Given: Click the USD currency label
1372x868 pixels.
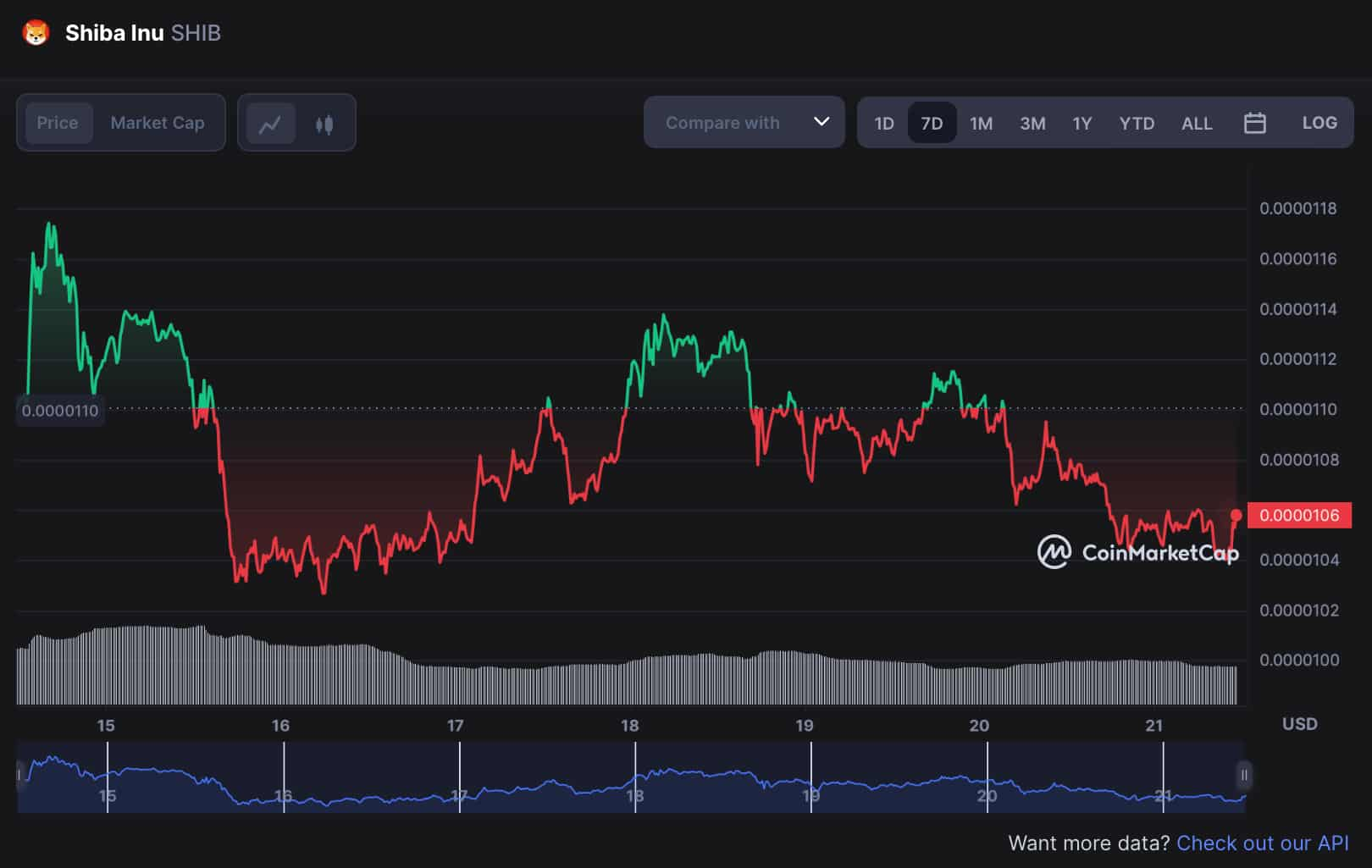Looking at the screenshot, I should point(1299,724).
